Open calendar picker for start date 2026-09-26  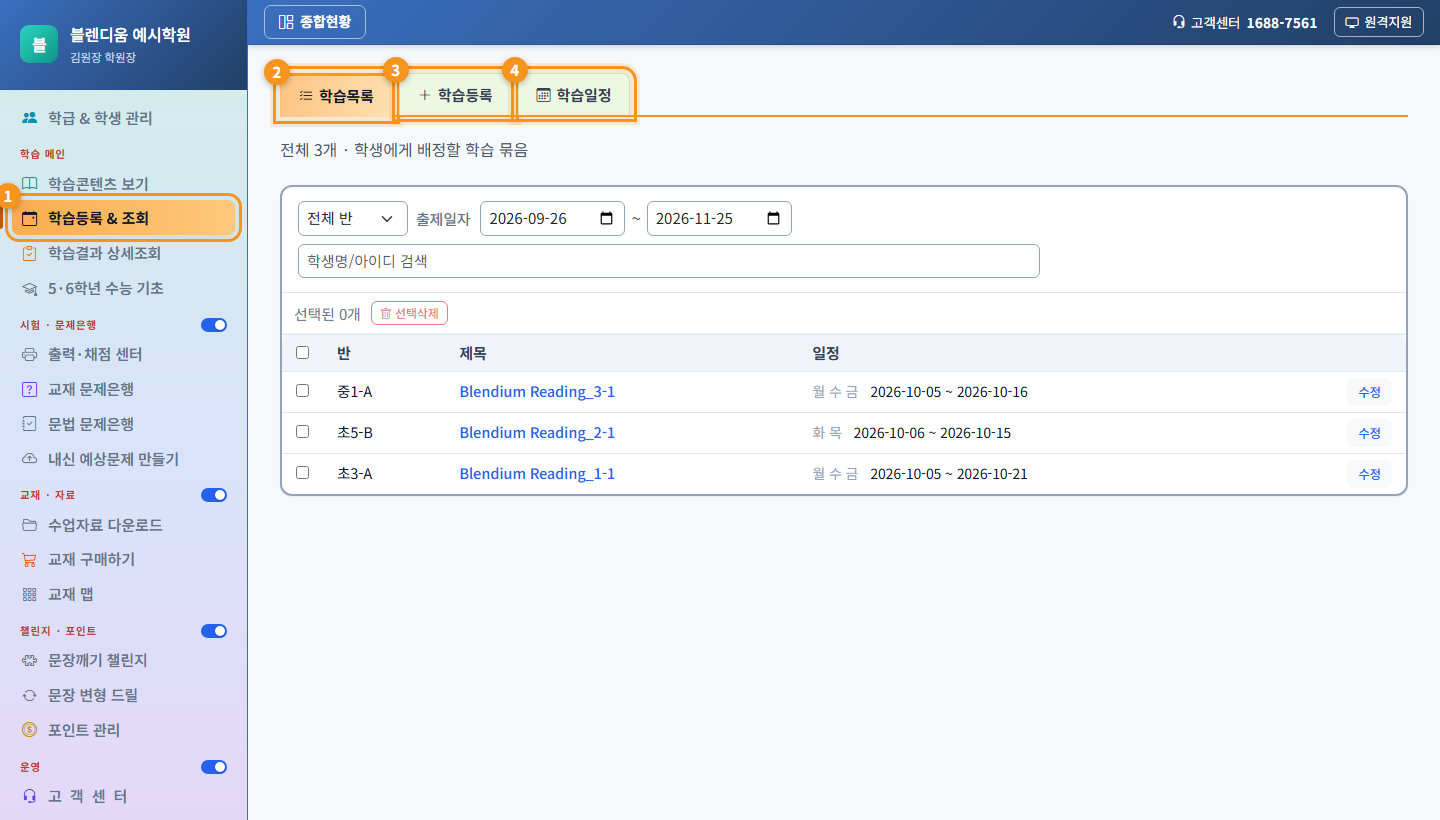click(606, 219)
